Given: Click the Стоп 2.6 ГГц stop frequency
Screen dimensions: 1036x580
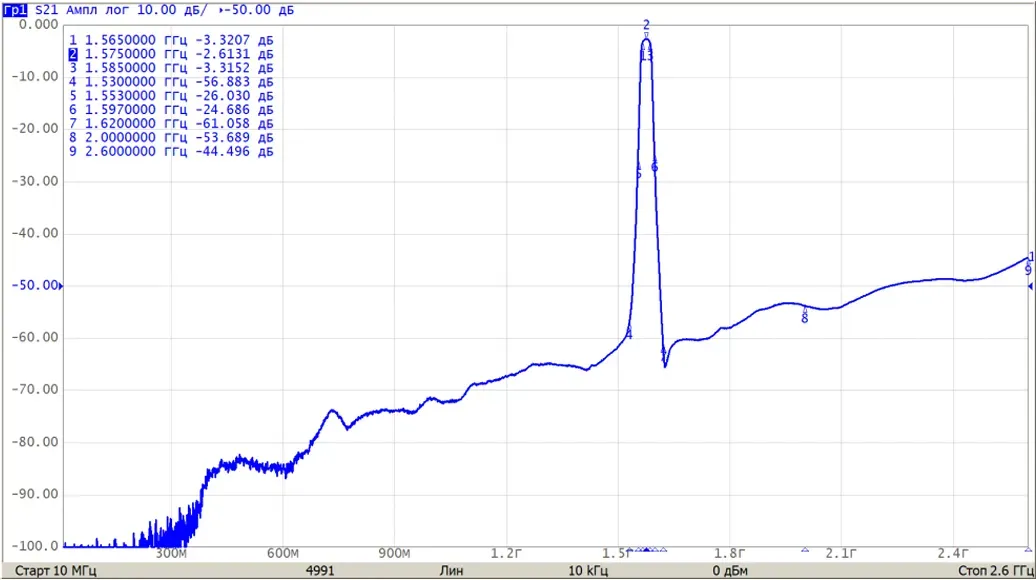Looking at the screenshot, I should click(x=996, y=571).
